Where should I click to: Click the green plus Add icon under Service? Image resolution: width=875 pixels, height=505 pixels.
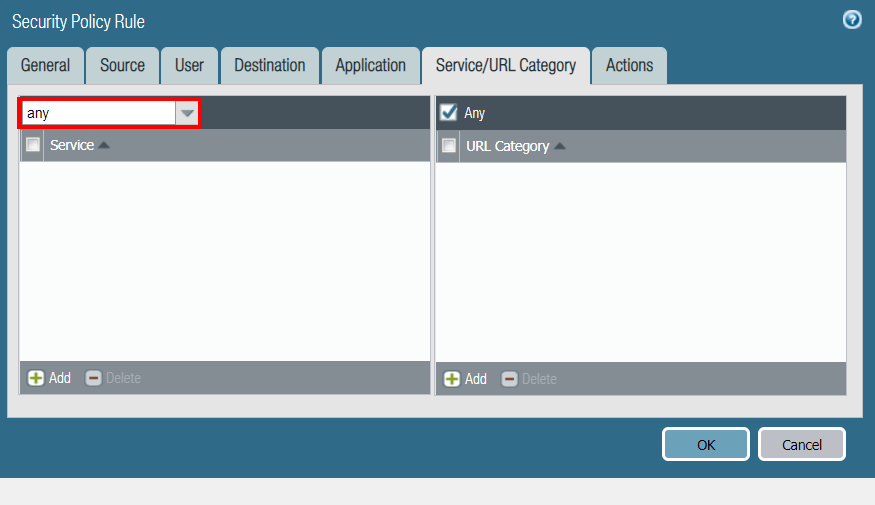click(36, 378)
